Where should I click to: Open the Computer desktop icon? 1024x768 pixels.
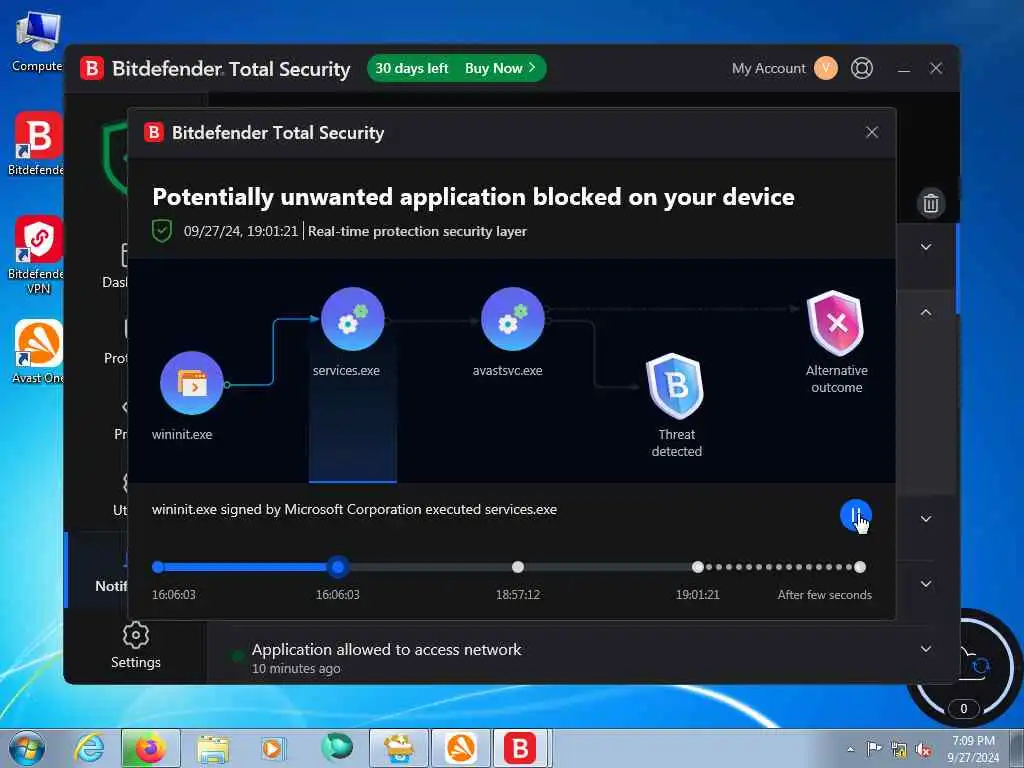[x=38, y=40]
